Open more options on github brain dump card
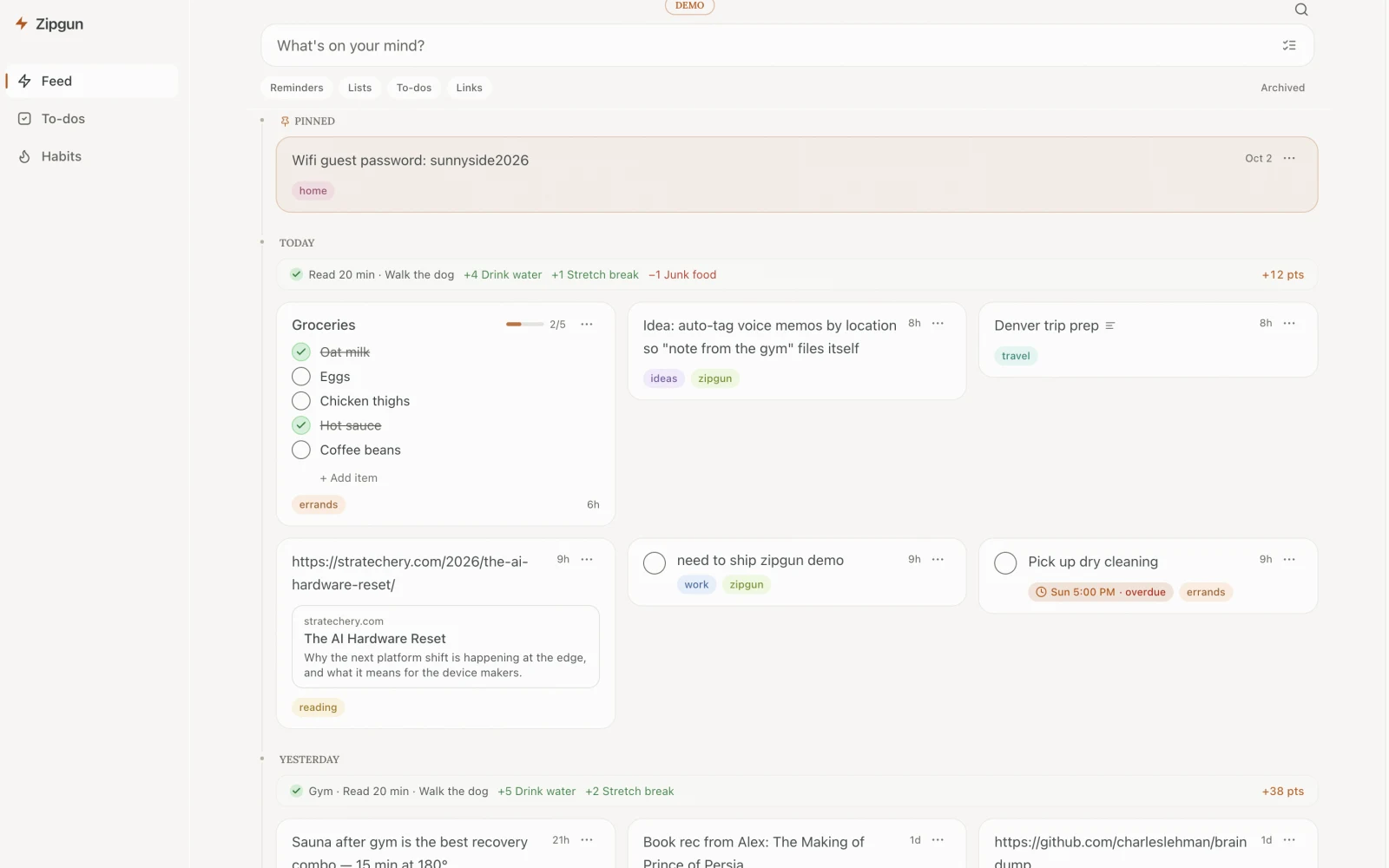Viewport: 1389px width, 868px height. tap(1289, 839)
